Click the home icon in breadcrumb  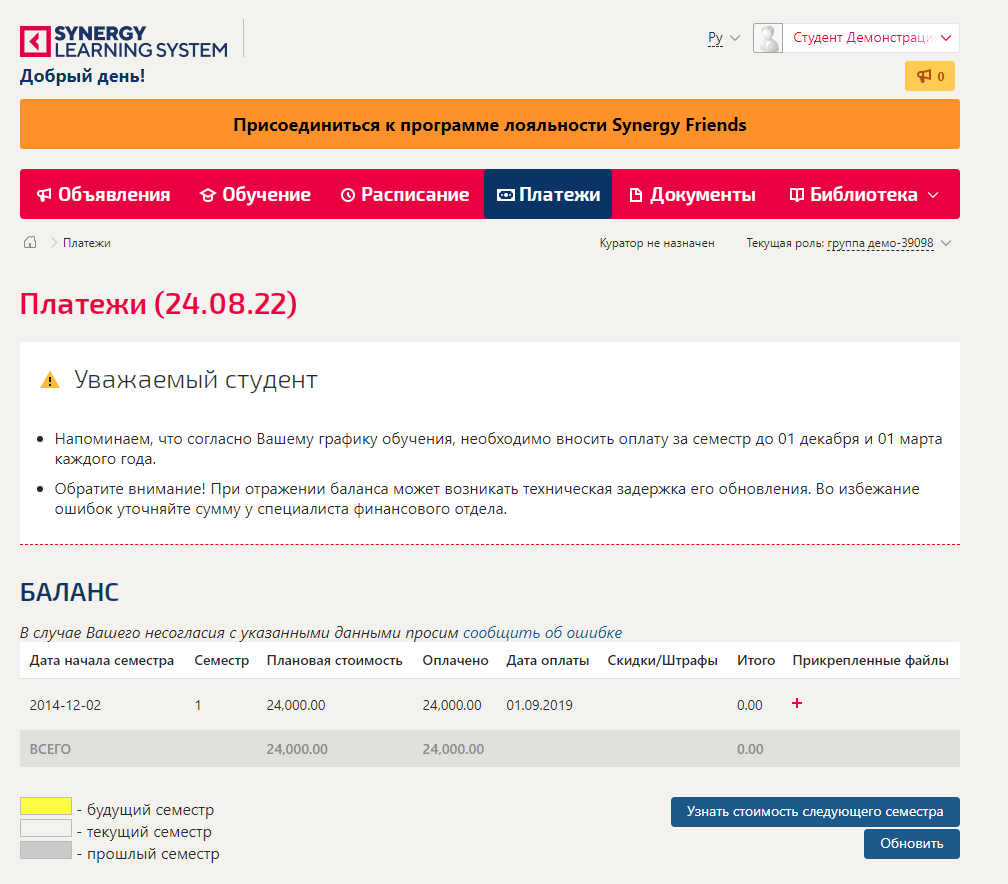pos(30,243)
